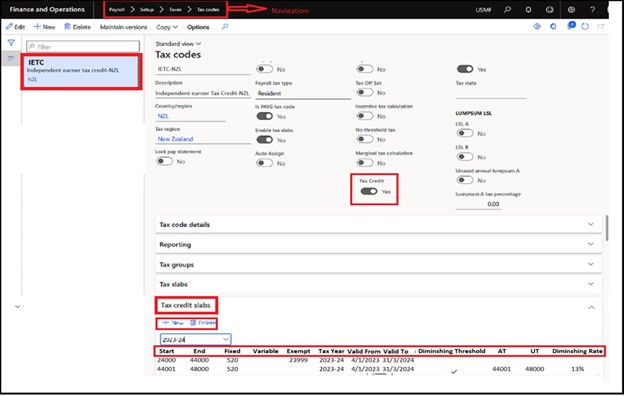The image size is (624, 396).
Task: Click the Description input field
Action: pos(203,93)
